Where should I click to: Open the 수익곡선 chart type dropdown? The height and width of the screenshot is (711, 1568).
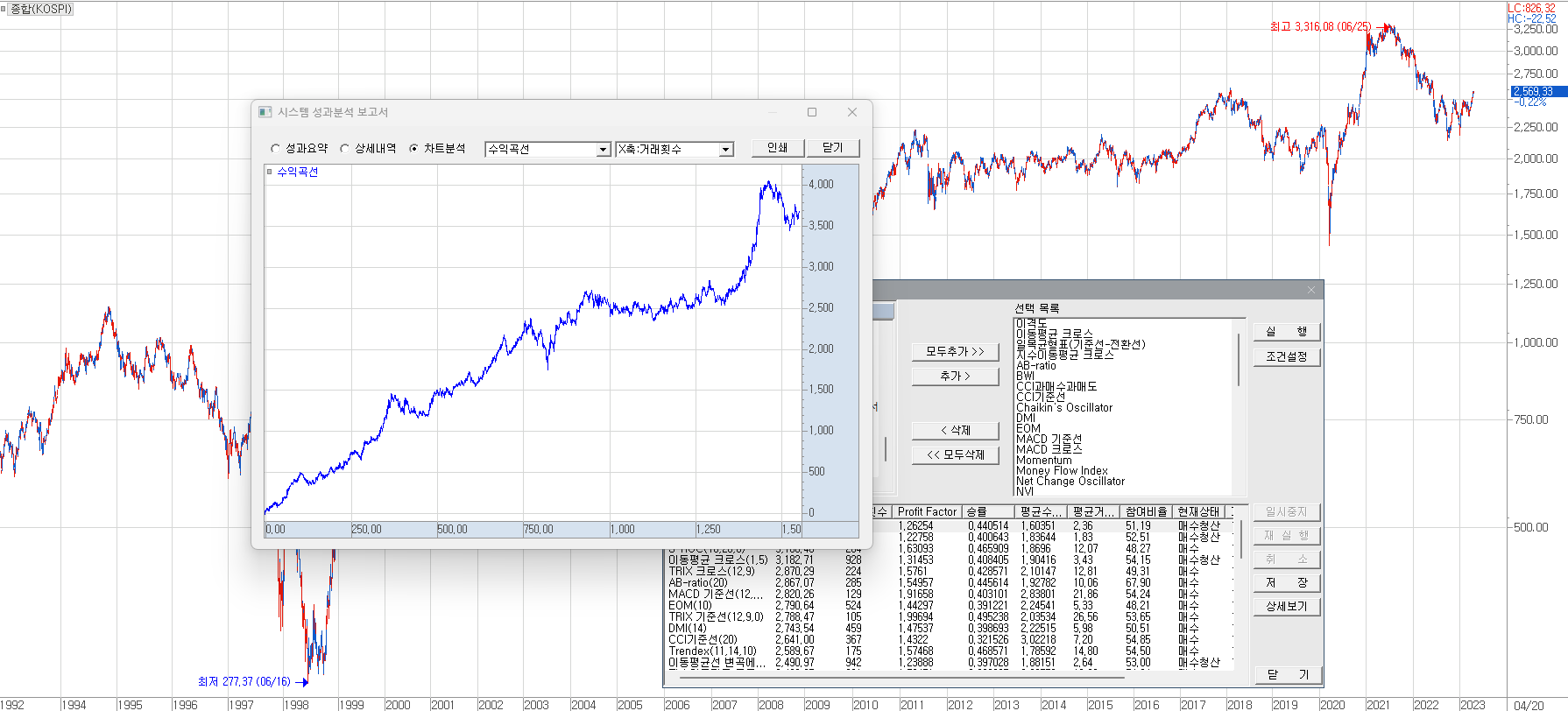(603, 150)
